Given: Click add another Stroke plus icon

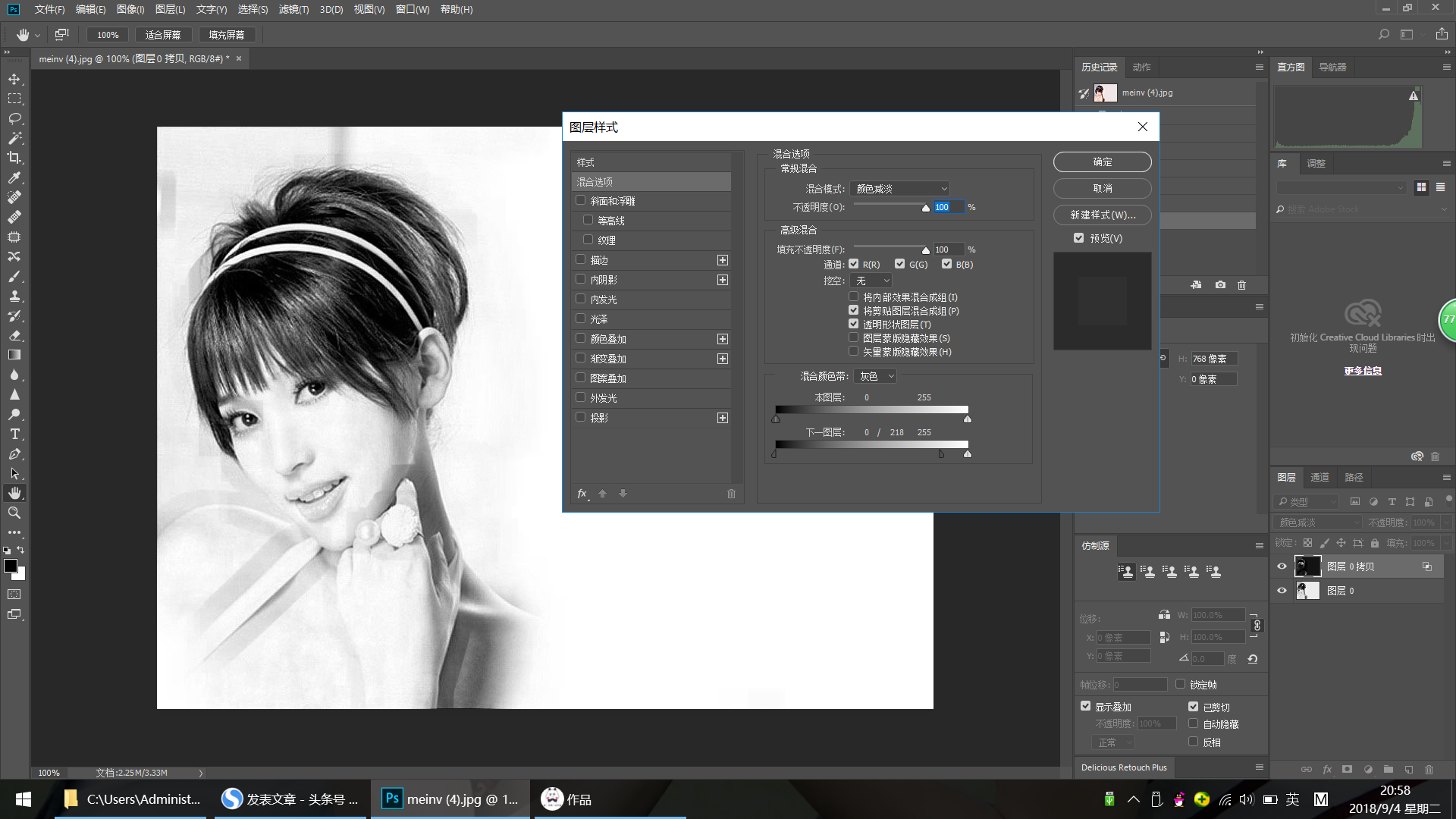Looking at the screenshot, I should (723, 260).
